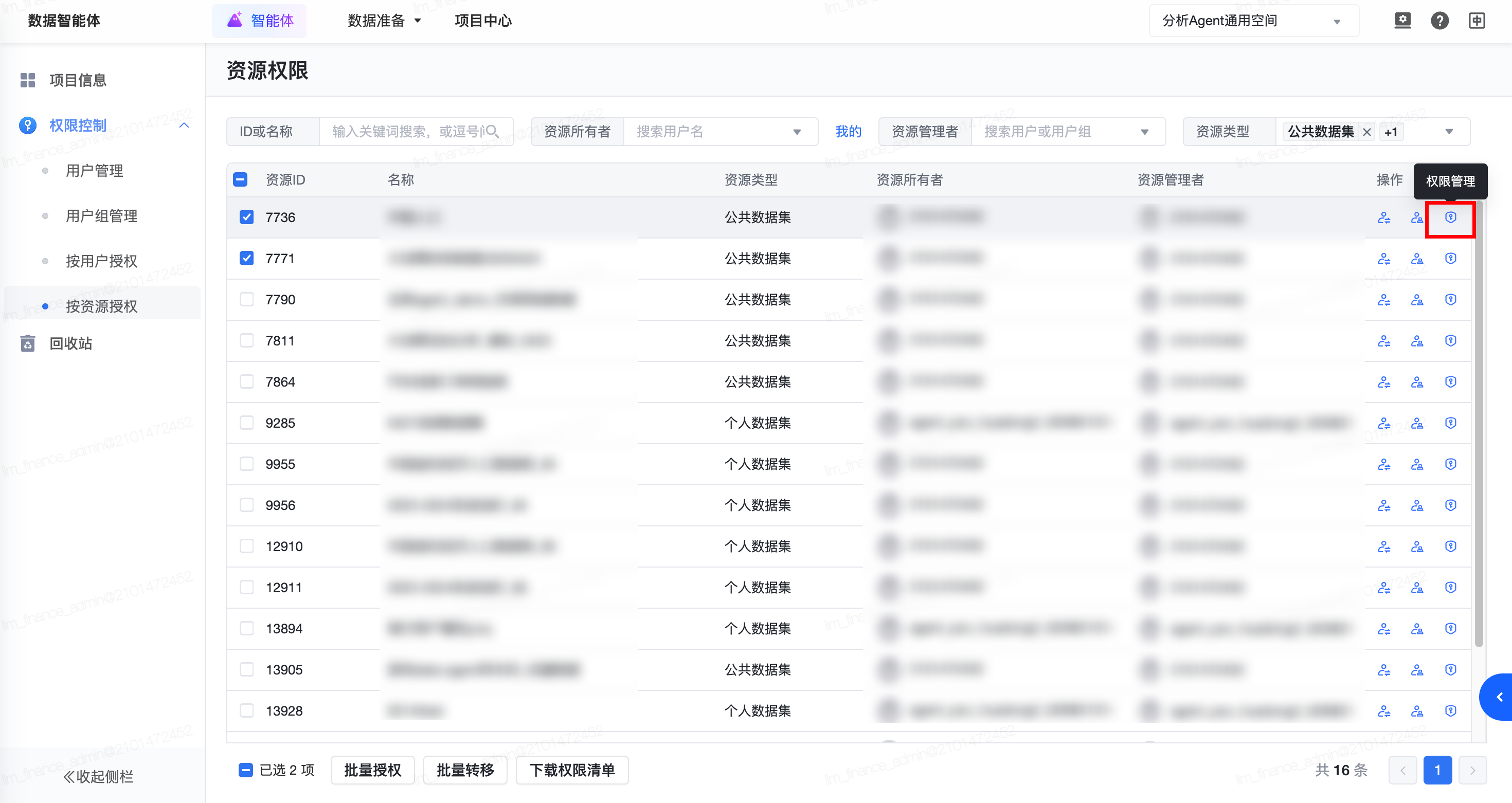This screenshot has width=1512, height=803.
Task: Remove the 公共数据集 filter tag
Action: [x=1366, y=132]
